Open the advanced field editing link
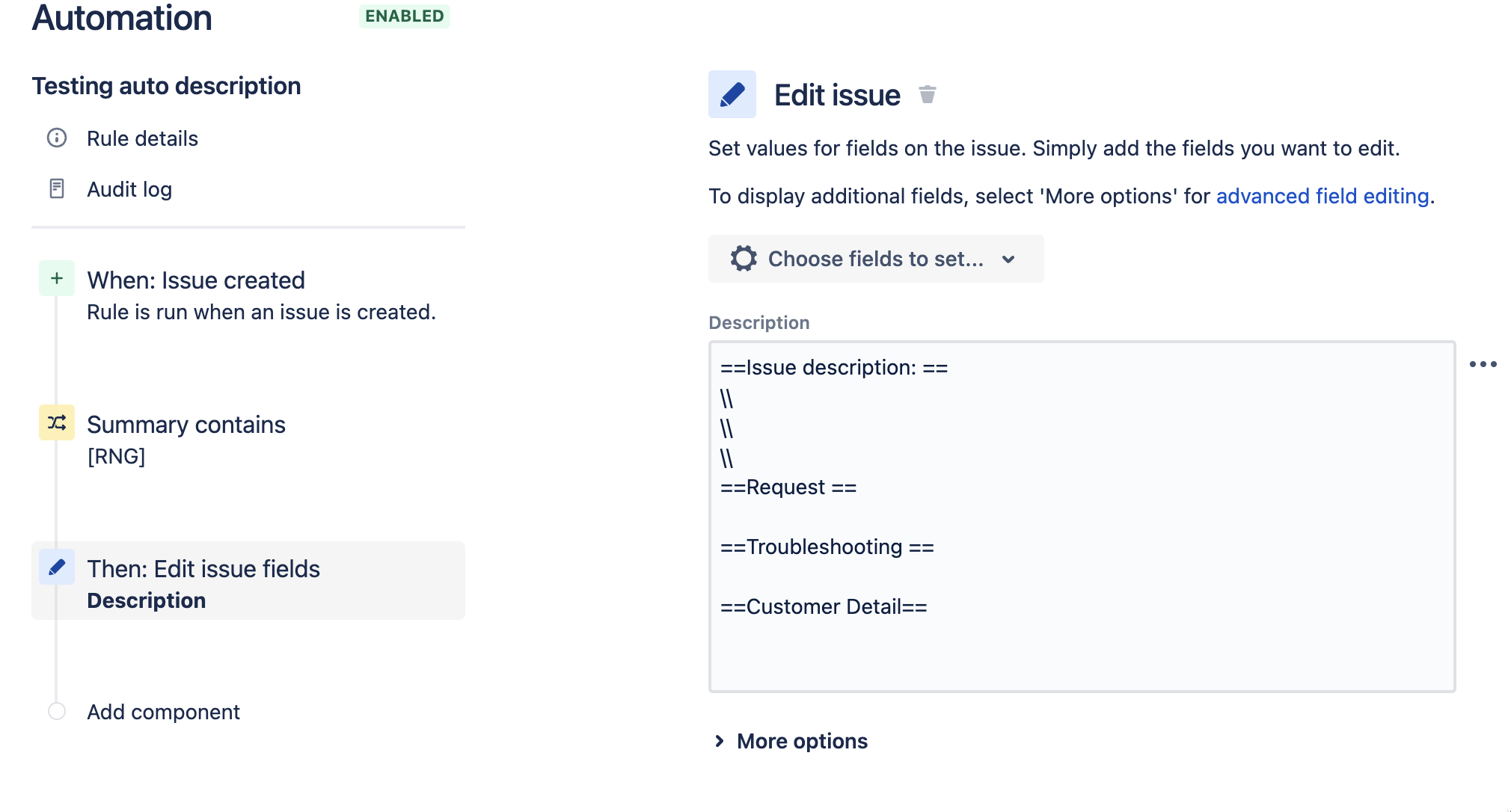 (x=1322, y=196)
